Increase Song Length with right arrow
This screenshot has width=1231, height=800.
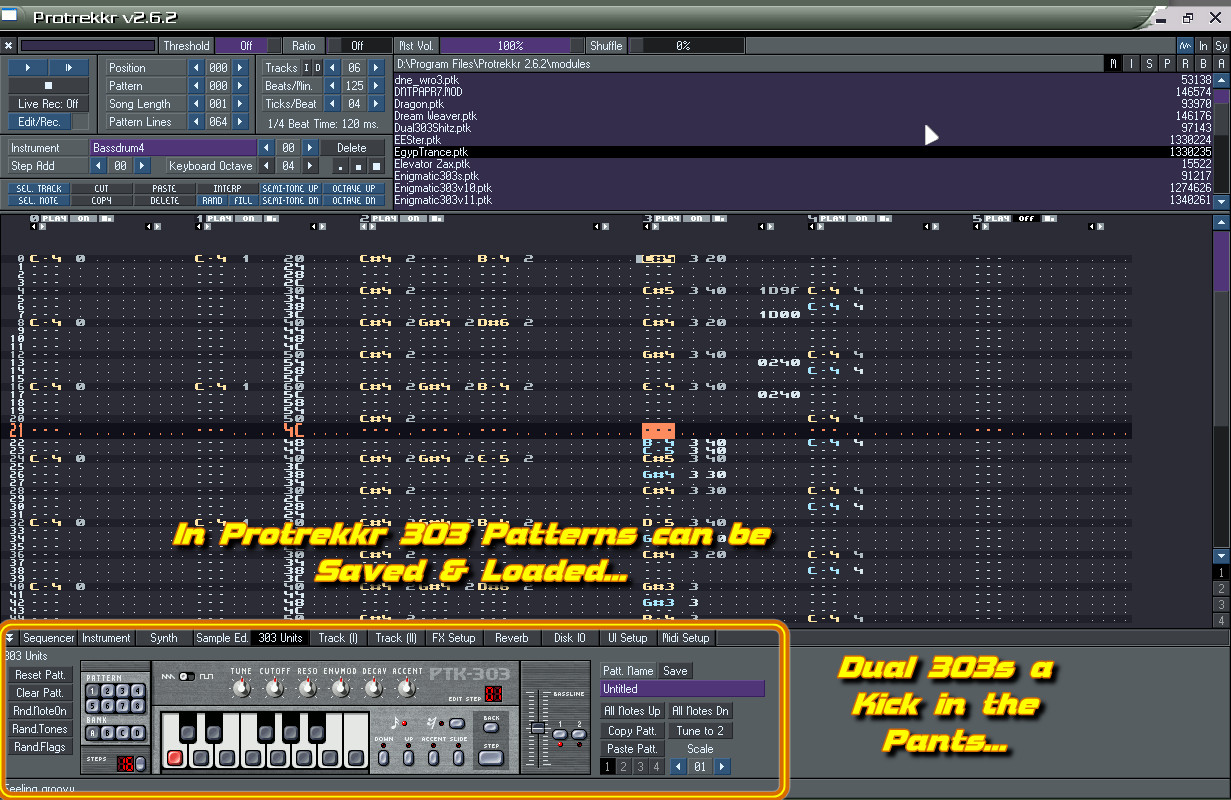tap(240, 104)
